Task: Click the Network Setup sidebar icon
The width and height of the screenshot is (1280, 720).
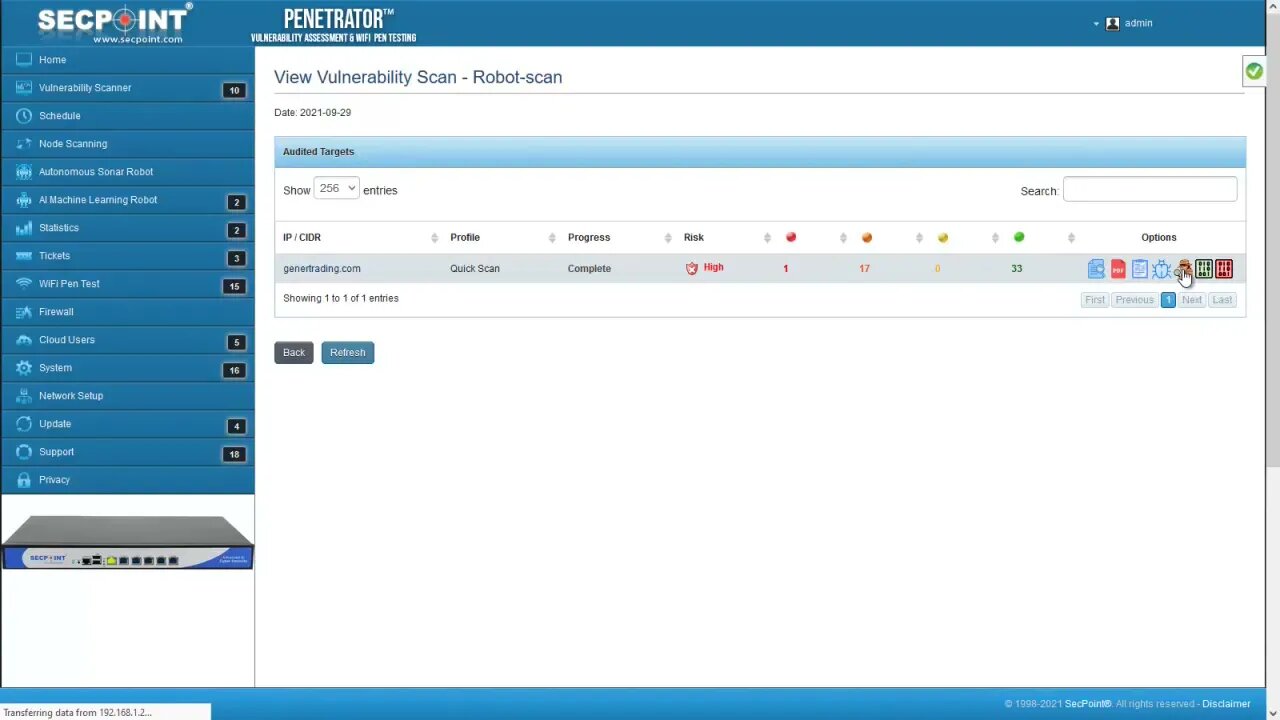Action: click(x=24, y=396)
